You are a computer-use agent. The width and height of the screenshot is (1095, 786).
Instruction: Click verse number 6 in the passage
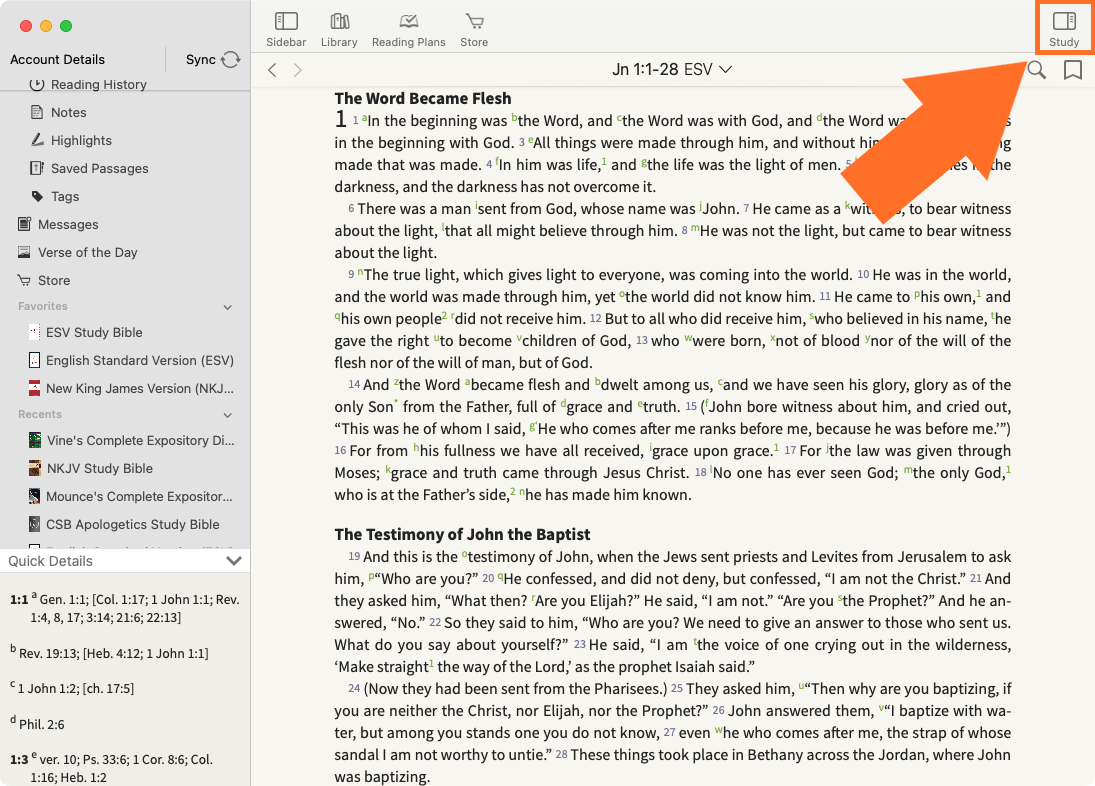[351, 209]
